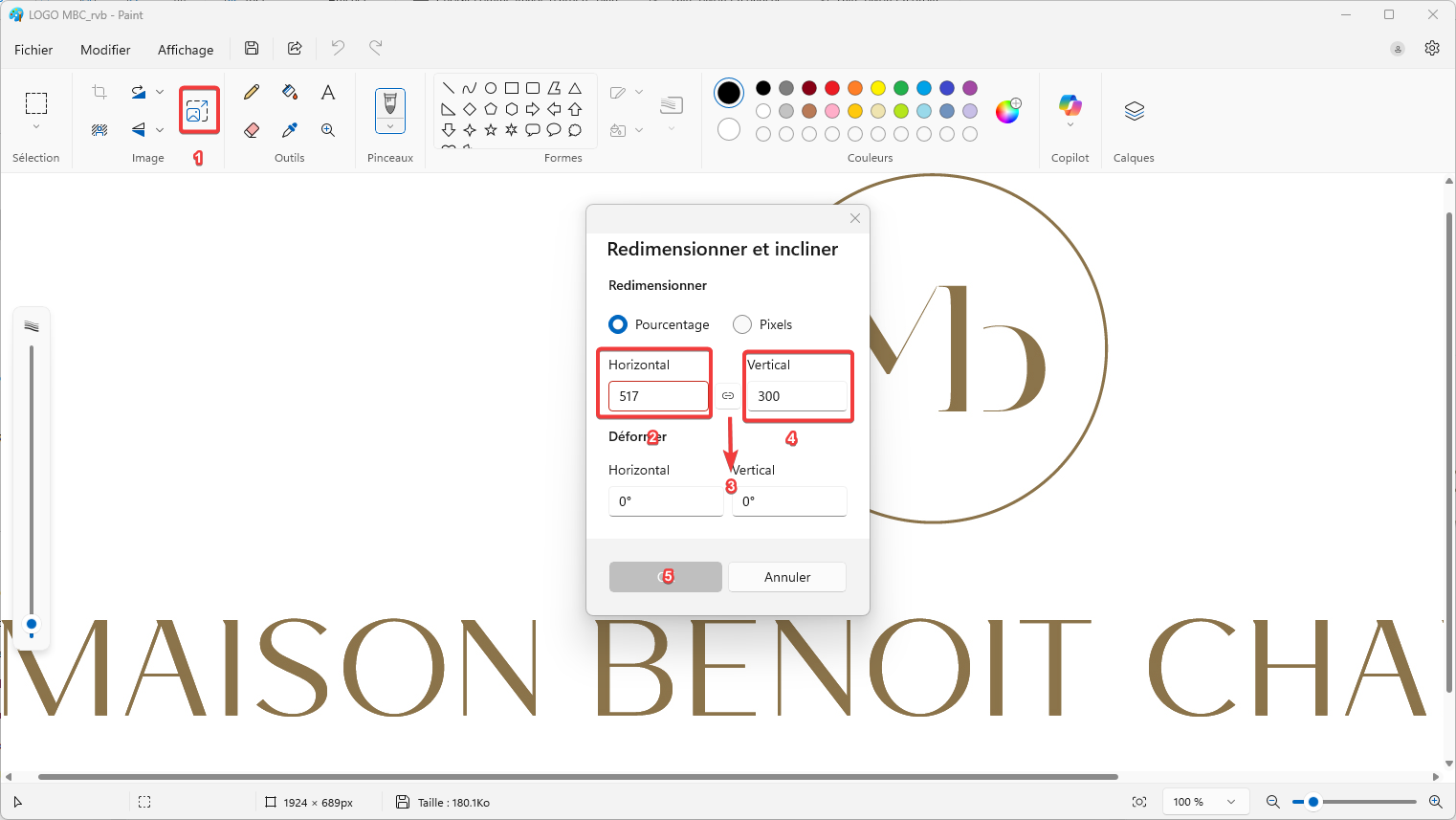The width and height of the screenshot is (1456, 820).
Task: Toggle the aspect ratio link icon
Action: click(x=728, y=396)
